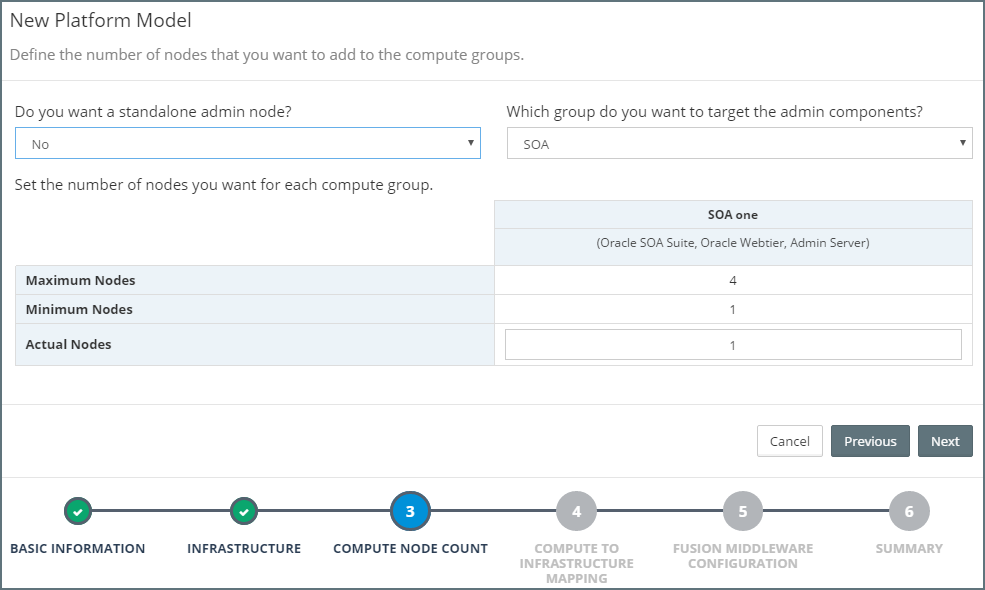Select the Maximum Nodes row label
This screenshot has width=985, height=590.
tap(81, 280)
